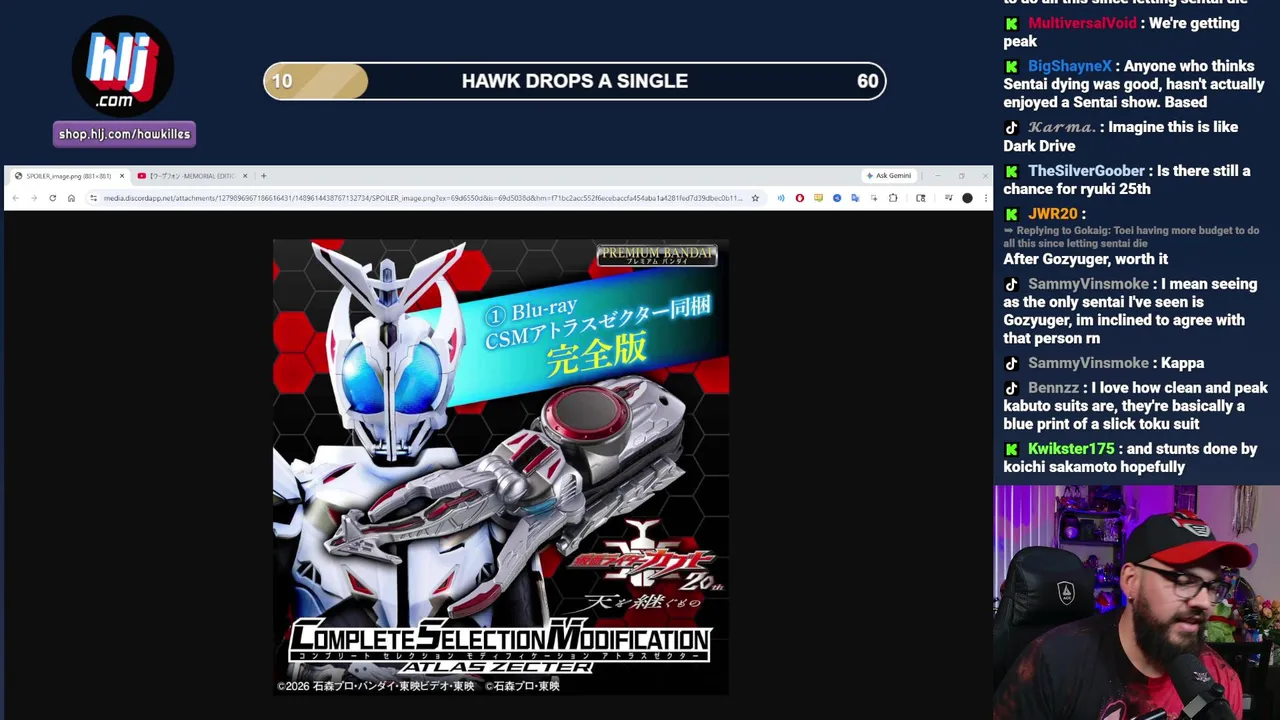The width and height of the screenshot is (1280, 720).
Task: Click the streamer webcam feed
Action: click(x=1137, y=603)
